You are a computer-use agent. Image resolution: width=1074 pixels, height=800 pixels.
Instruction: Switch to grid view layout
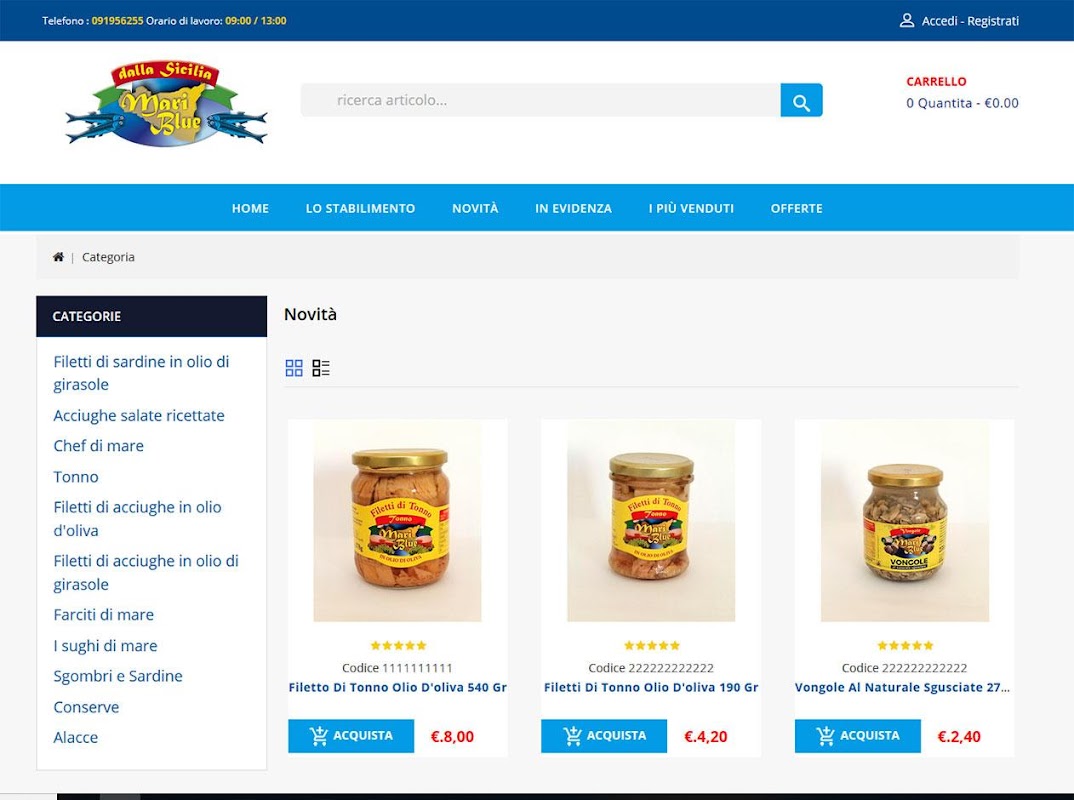coord(294,368)
